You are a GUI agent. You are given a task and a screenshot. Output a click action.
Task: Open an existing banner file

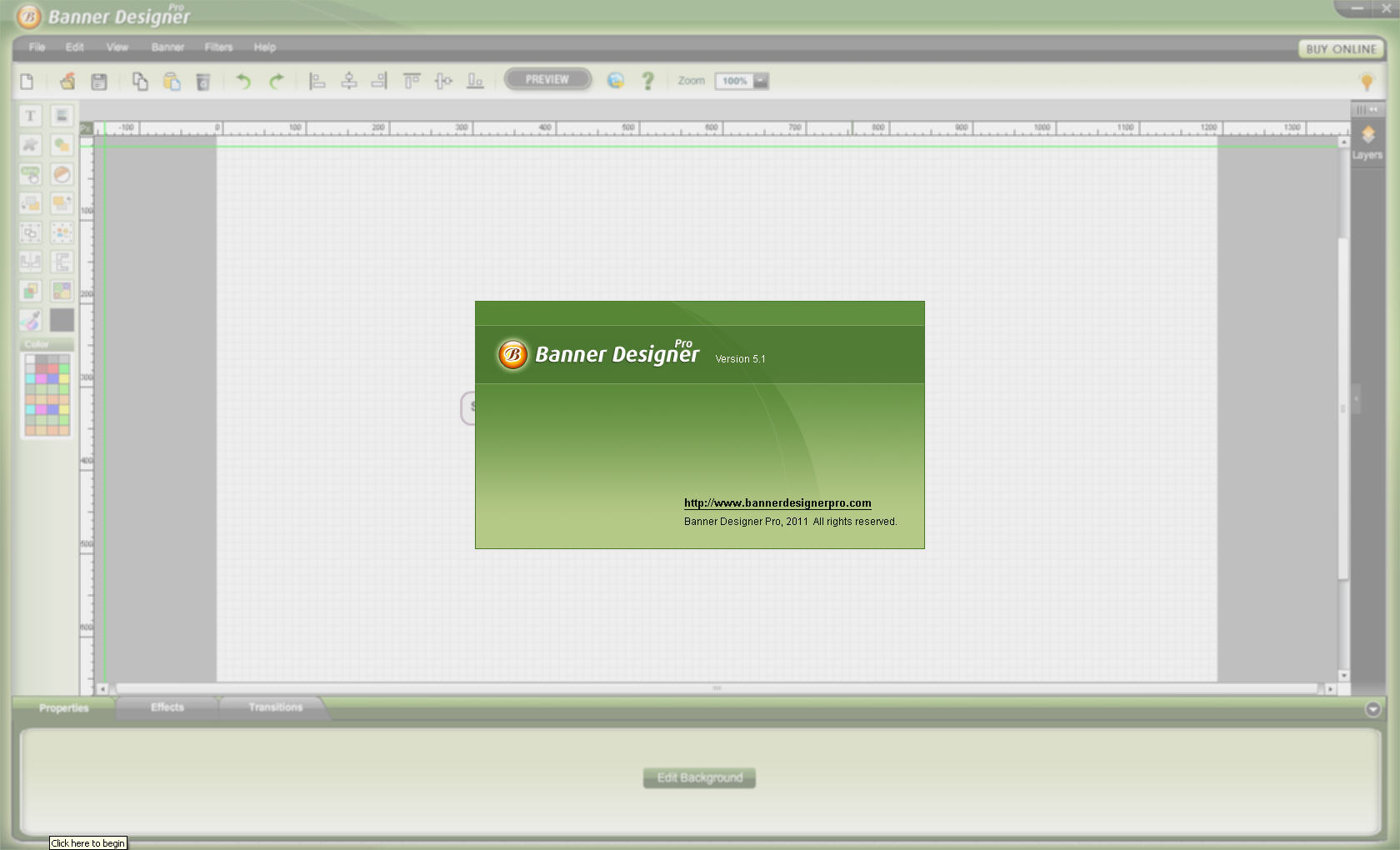(x=67, y=81)
